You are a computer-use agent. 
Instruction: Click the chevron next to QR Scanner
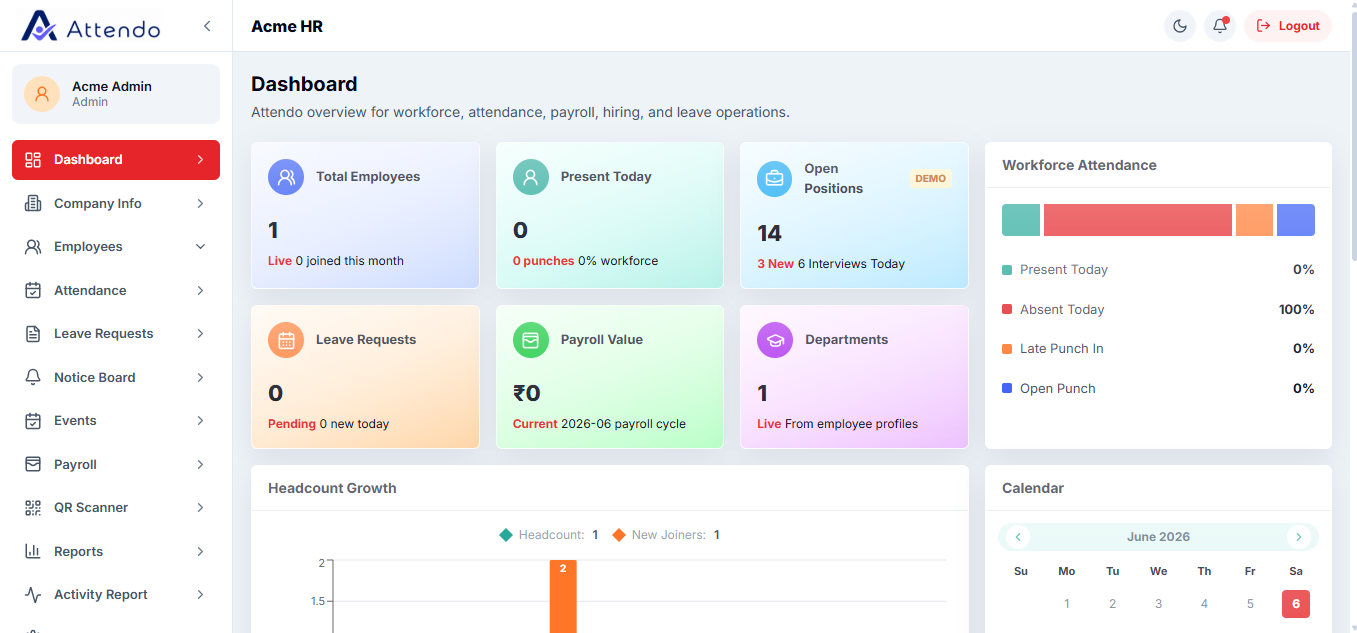pyautogui.click(x=200, y=508)
